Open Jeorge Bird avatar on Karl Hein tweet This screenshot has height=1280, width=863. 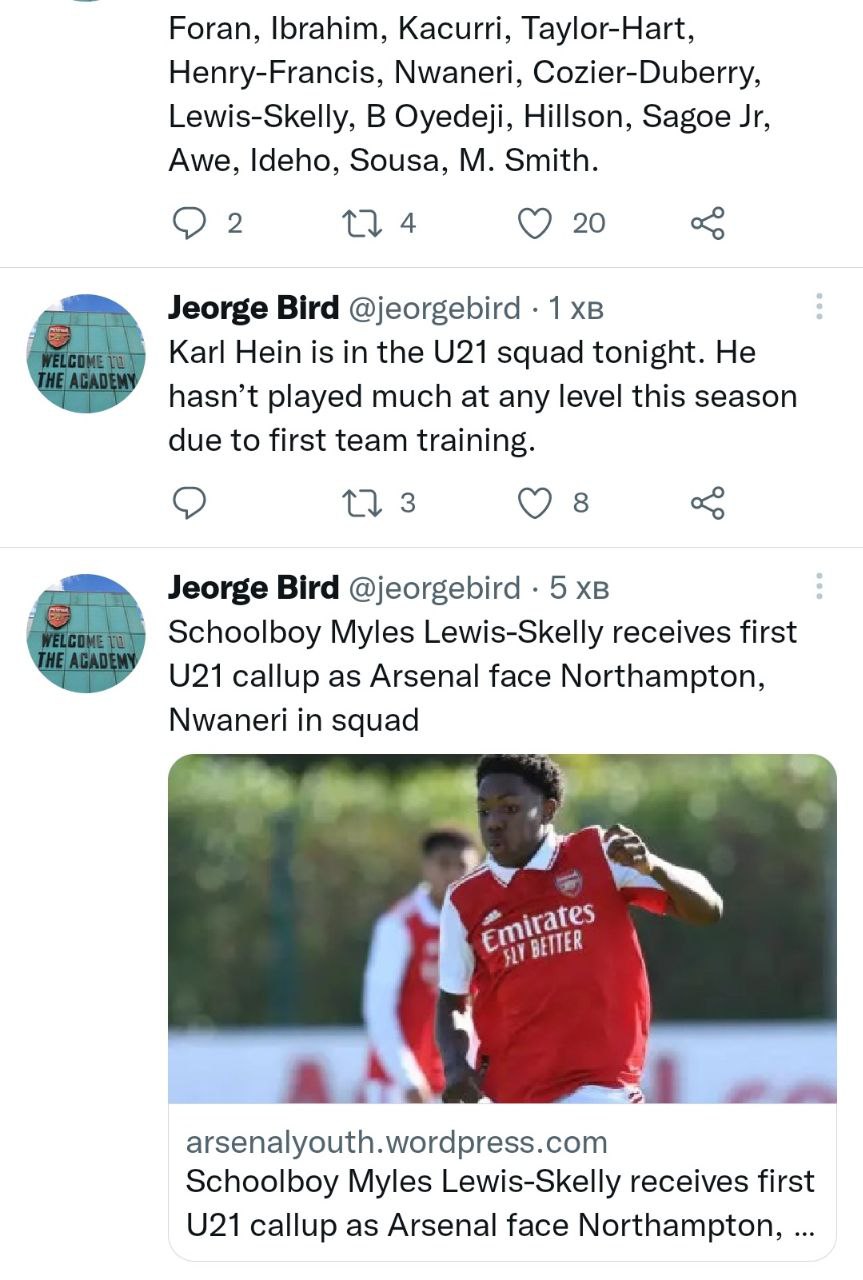(86, 353)
